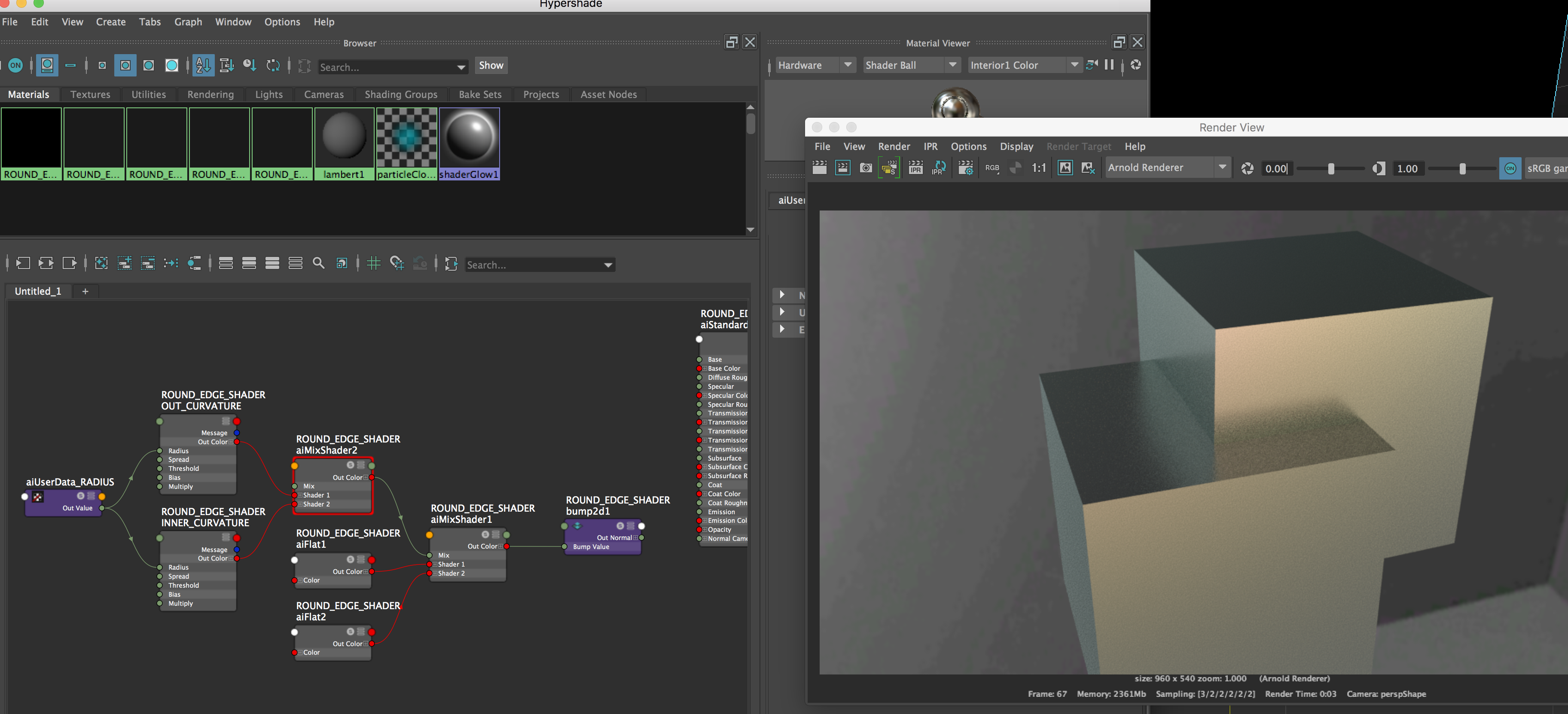The width and height of the screenshot is (1568, 714).
Task: Pause the Material Viewer preview
Action: click(x=1109, y=64)
